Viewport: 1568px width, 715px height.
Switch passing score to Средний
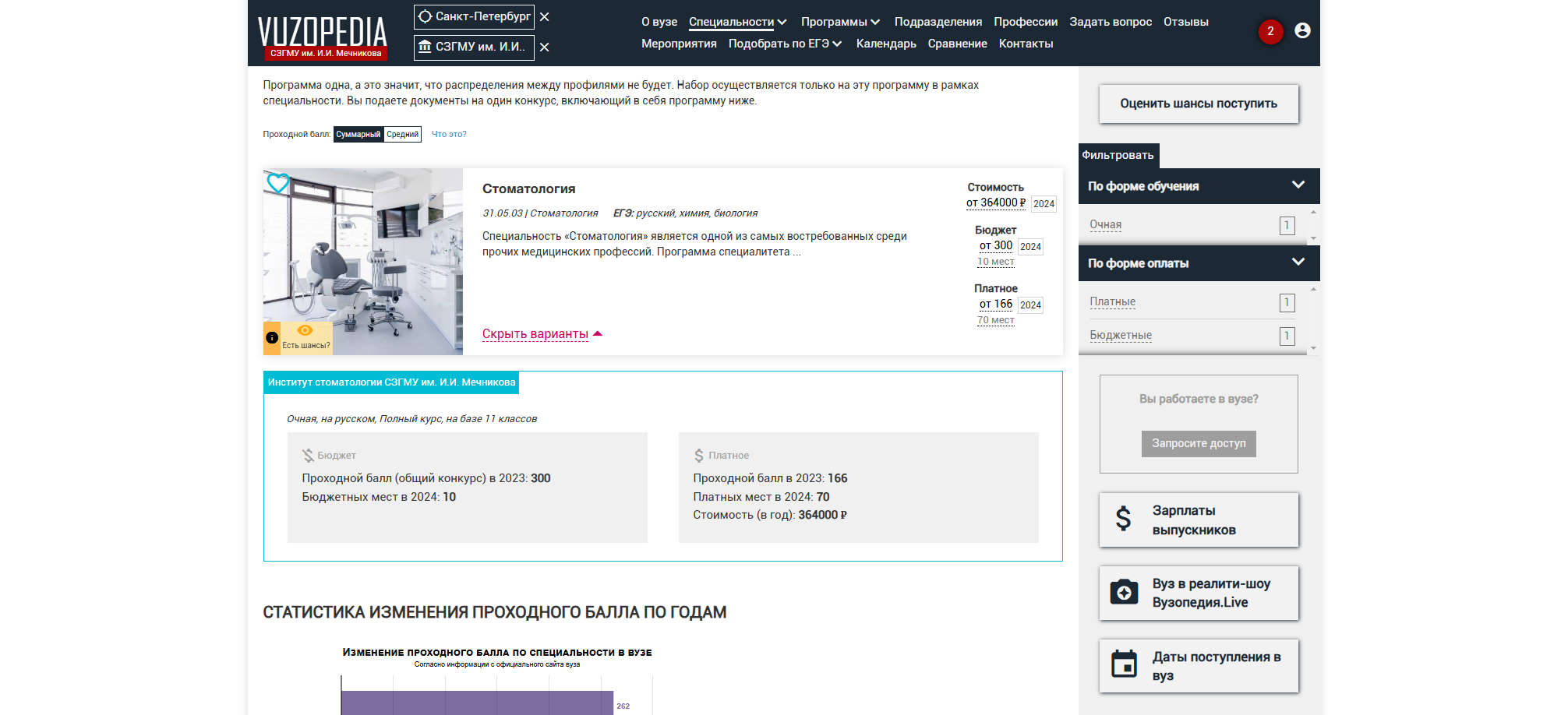coord(402,135)
